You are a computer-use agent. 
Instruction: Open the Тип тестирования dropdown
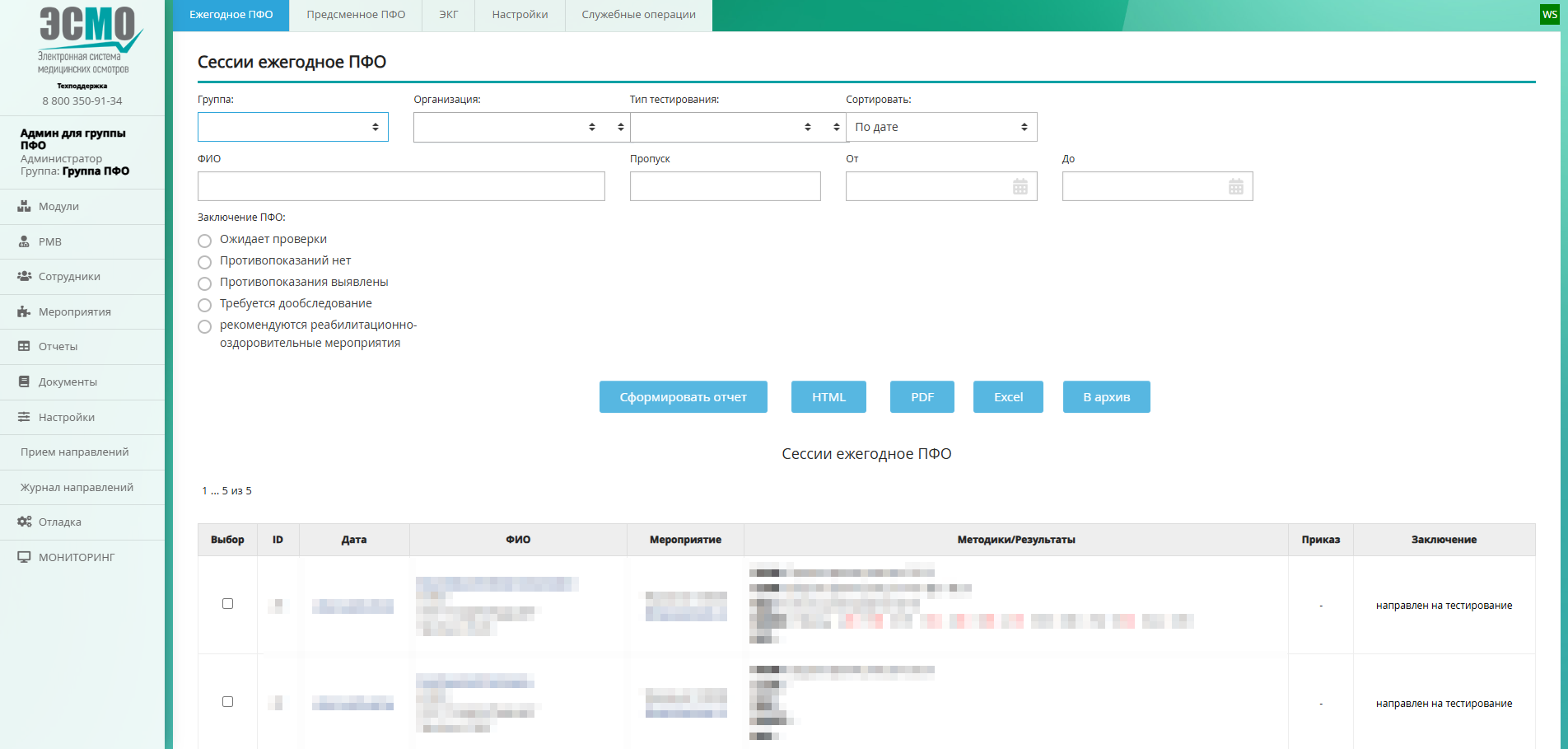pos(738,127)
